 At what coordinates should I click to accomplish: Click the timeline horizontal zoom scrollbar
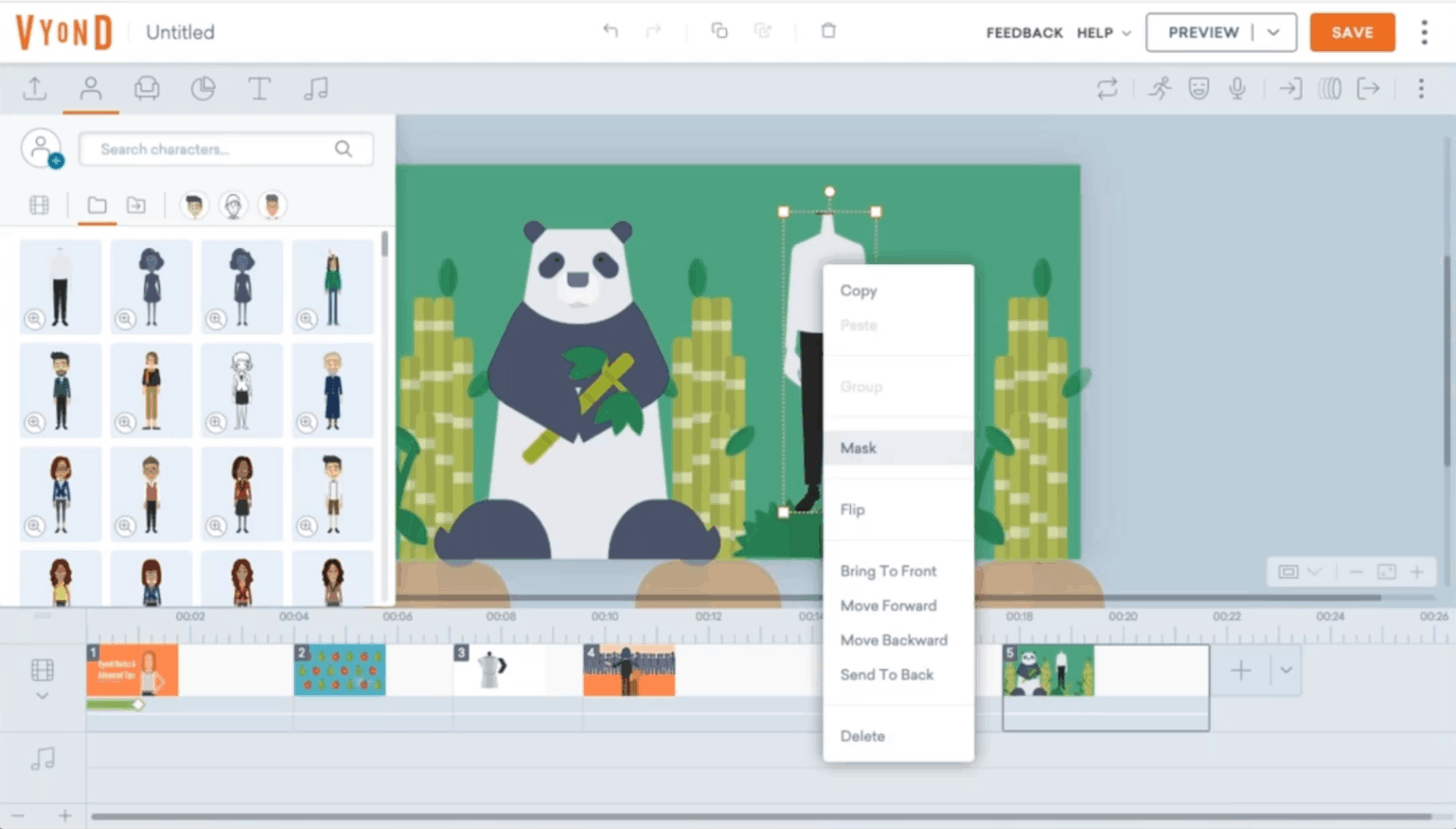click(758, 816)
